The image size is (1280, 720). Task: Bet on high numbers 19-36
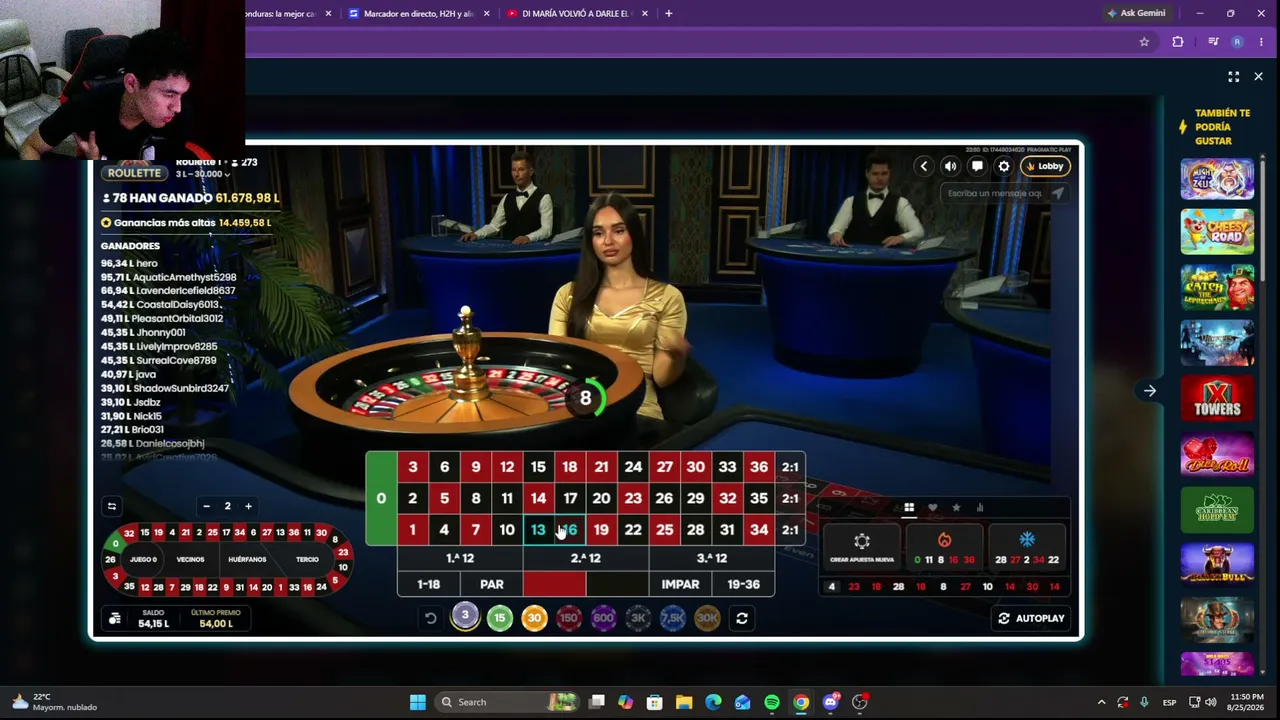(x=744, y=584)
